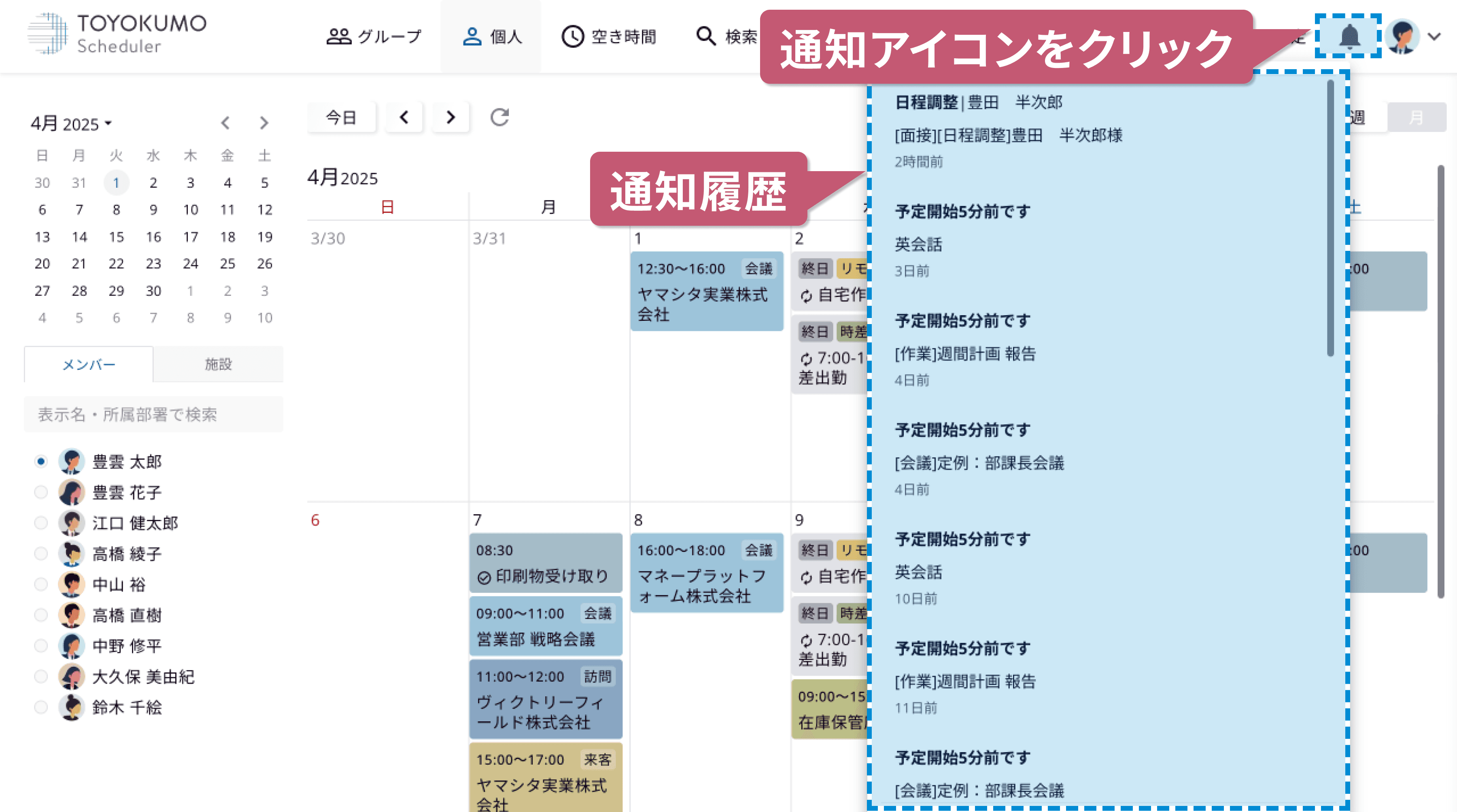Image resolution: width=1457 pixels, height=812 pixels.
Task: Open the 4月 2025 month dropdown
Action: coord(71,123)
